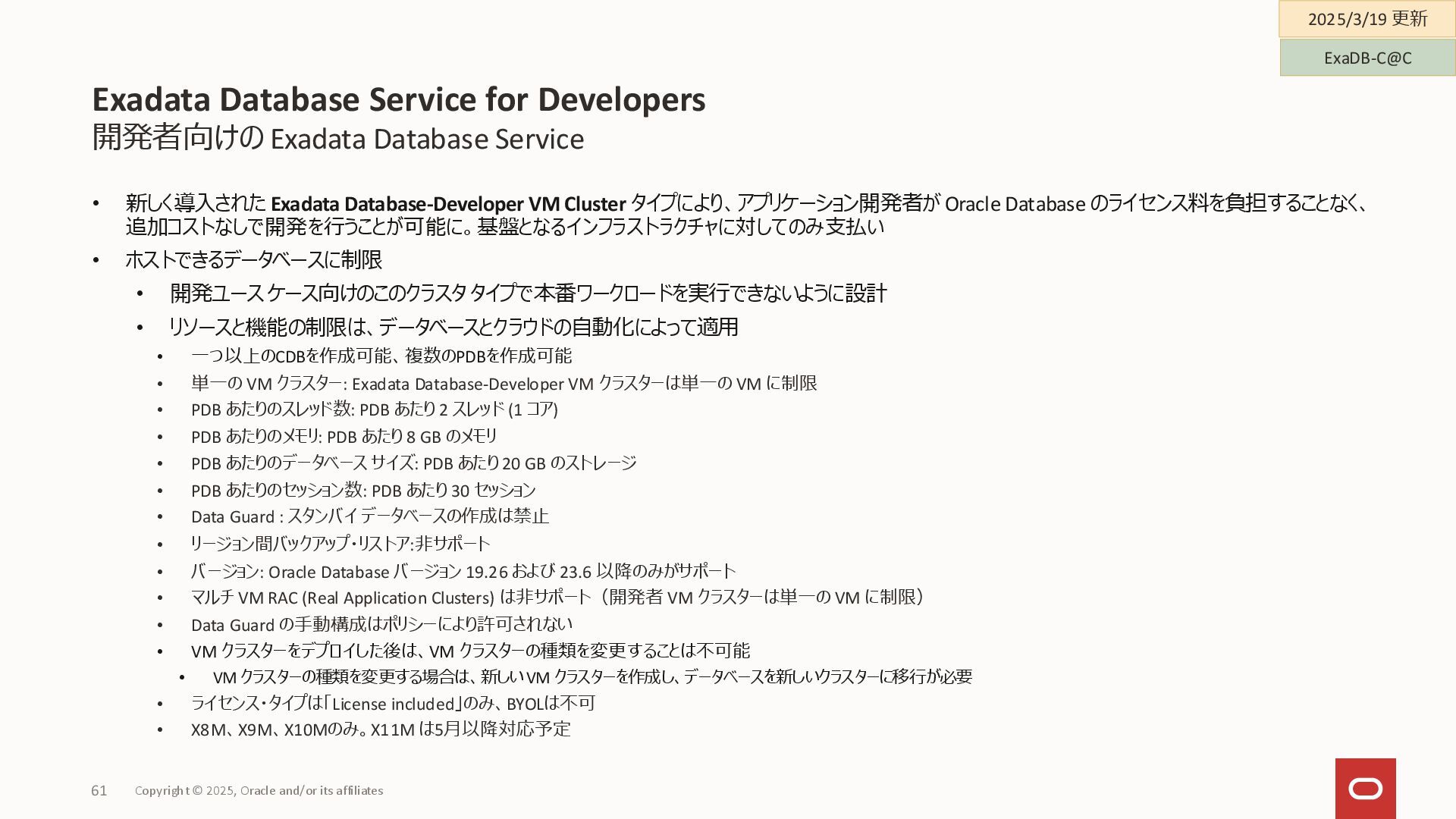Click the line about 8 GB memory per PDB
Viewport: 1456px width, 819px height.
pos(344,437)
